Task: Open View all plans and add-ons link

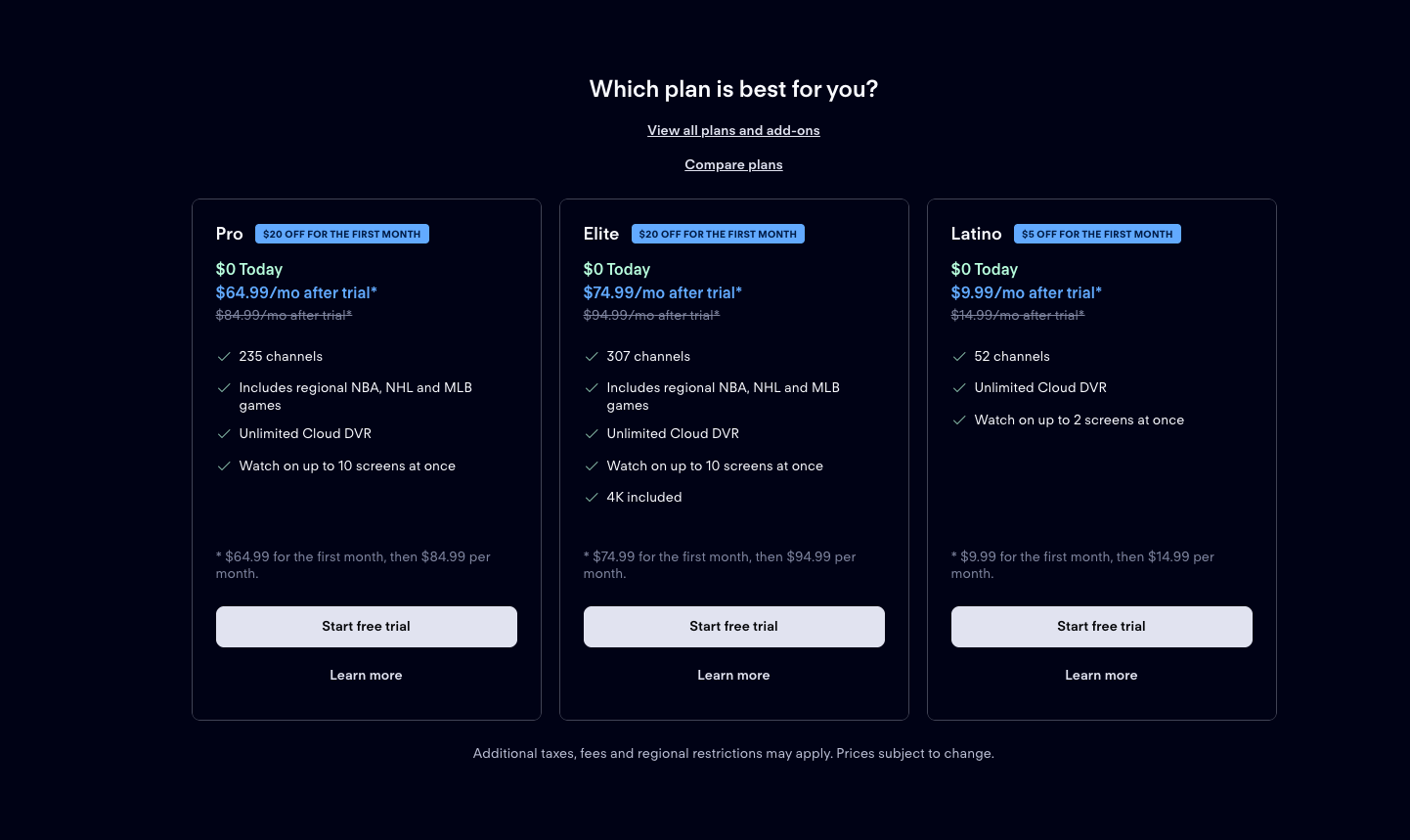Action: pyautogui.click(x=733, y=130)
